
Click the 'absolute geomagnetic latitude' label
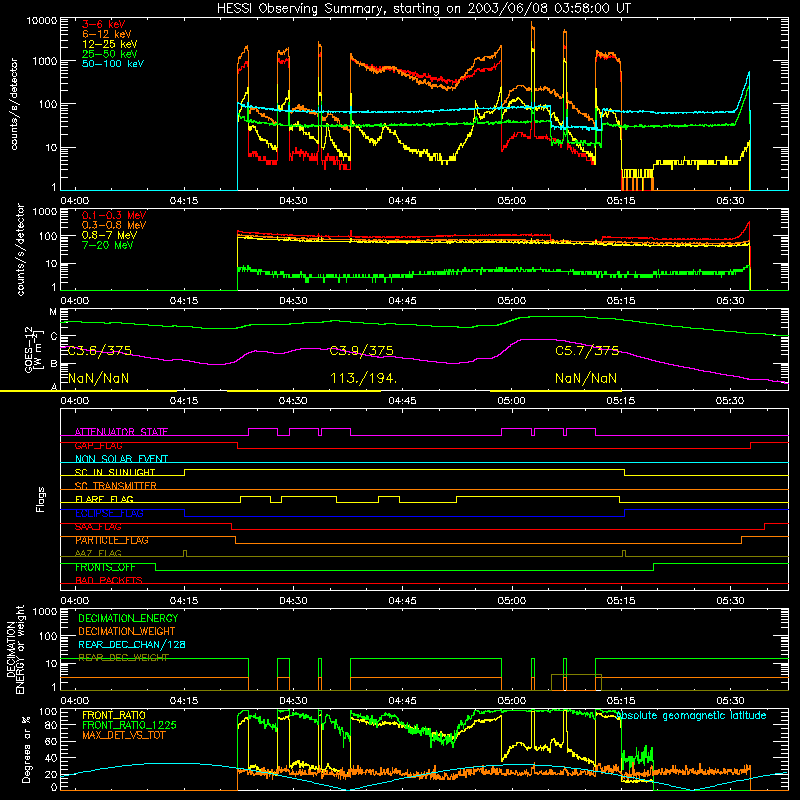(x=691, y=716)
